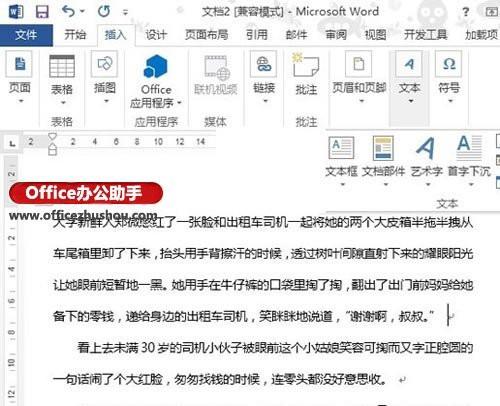Open the 开发工具 (Developer) tab
The height and width of the screenshot is (406, 500).
(x=426, y=35)
